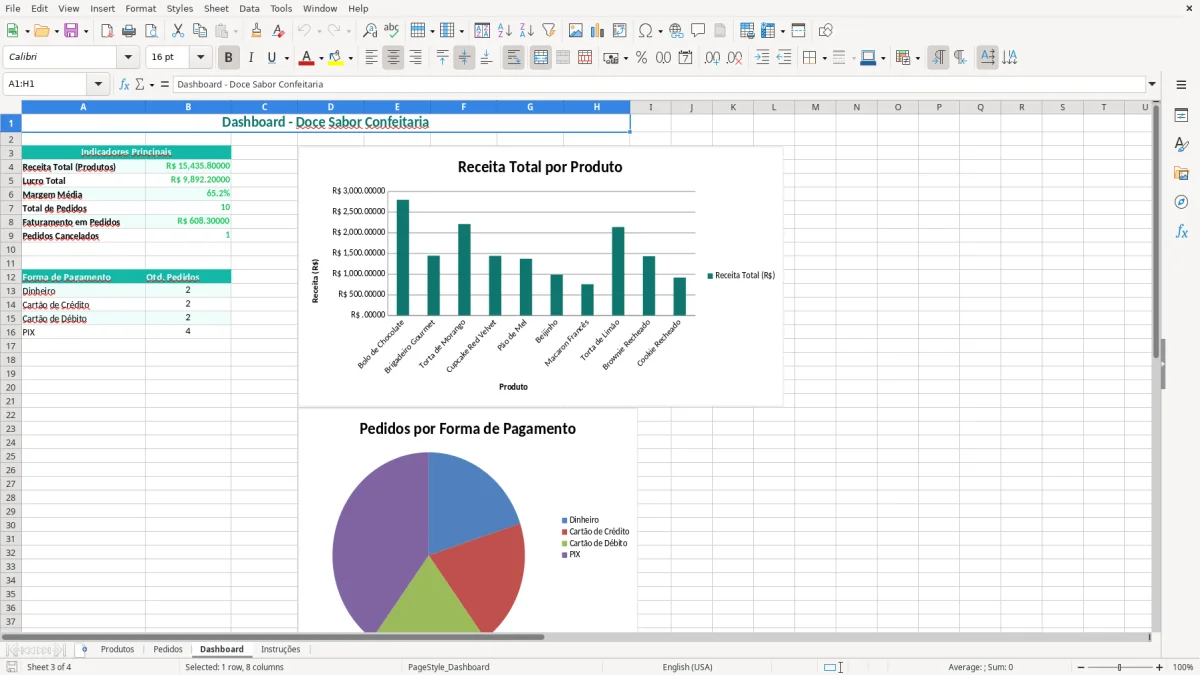This screenshot has height=675, width=1200.
Task: Click the zoom in plus button
Action: (x=1160, y=667)
